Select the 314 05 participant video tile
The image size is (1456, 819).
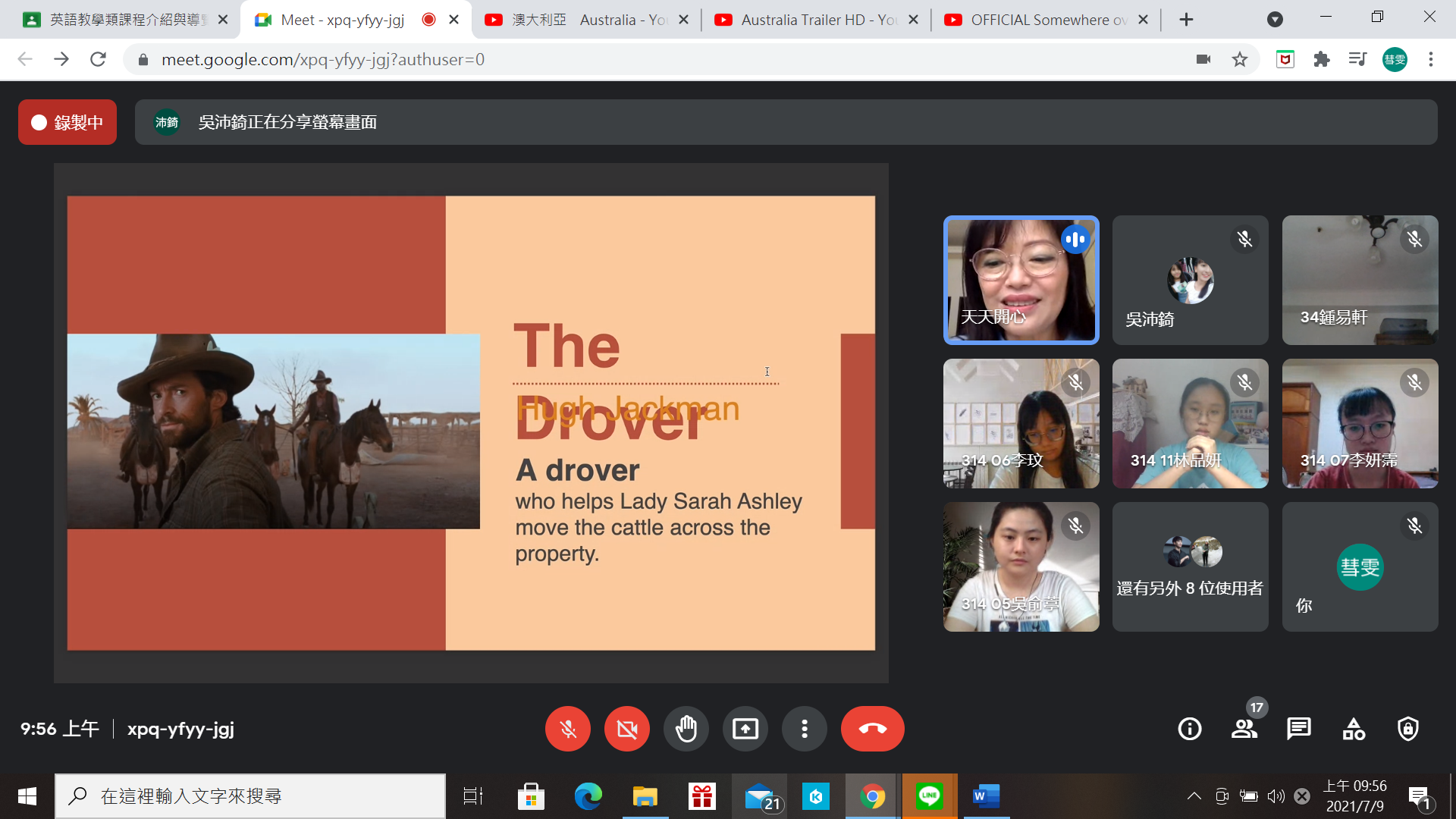[x=1021, y=566]
